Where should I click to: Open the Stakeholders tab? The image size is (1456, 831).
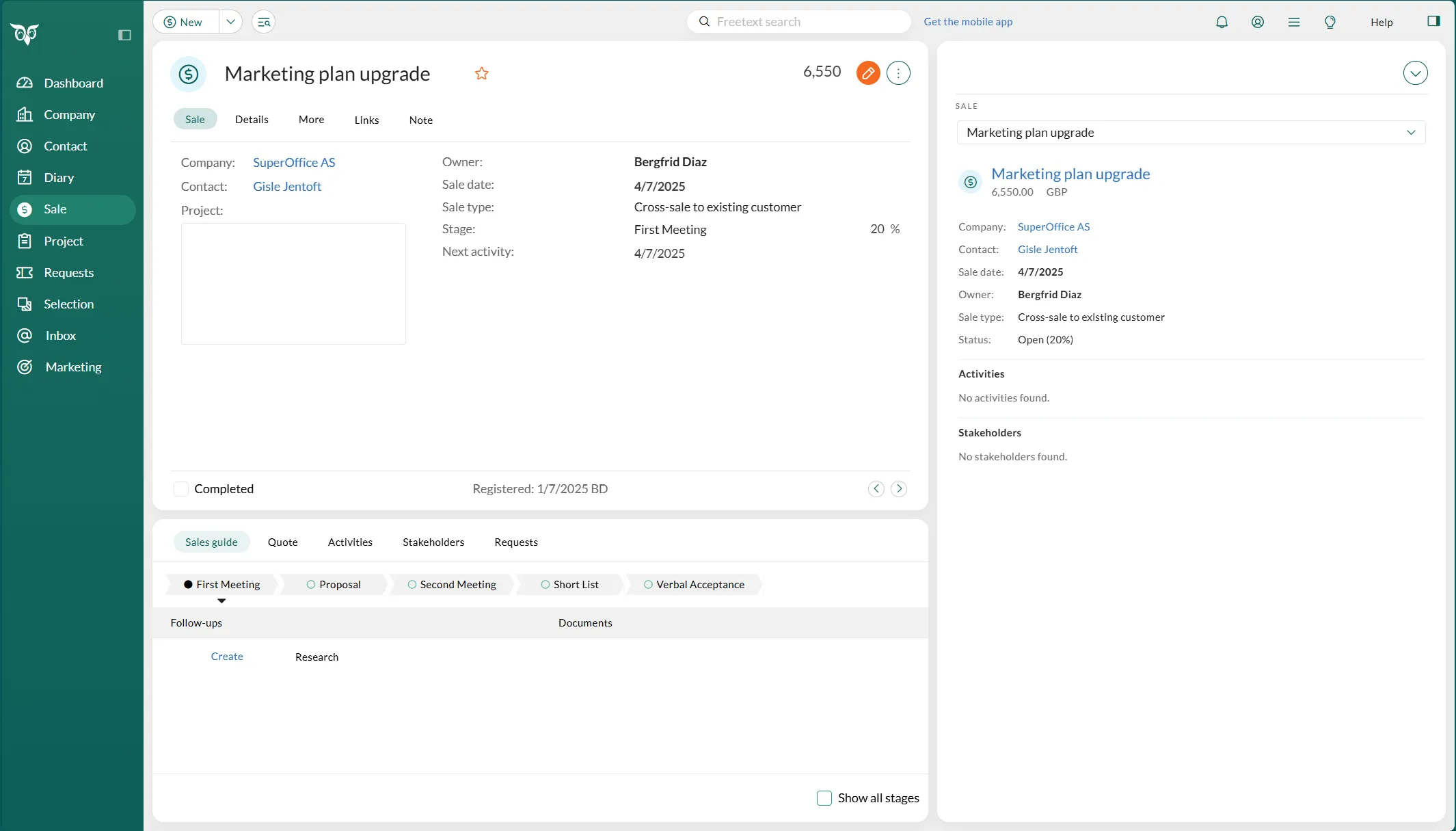[x=433, y=542]
